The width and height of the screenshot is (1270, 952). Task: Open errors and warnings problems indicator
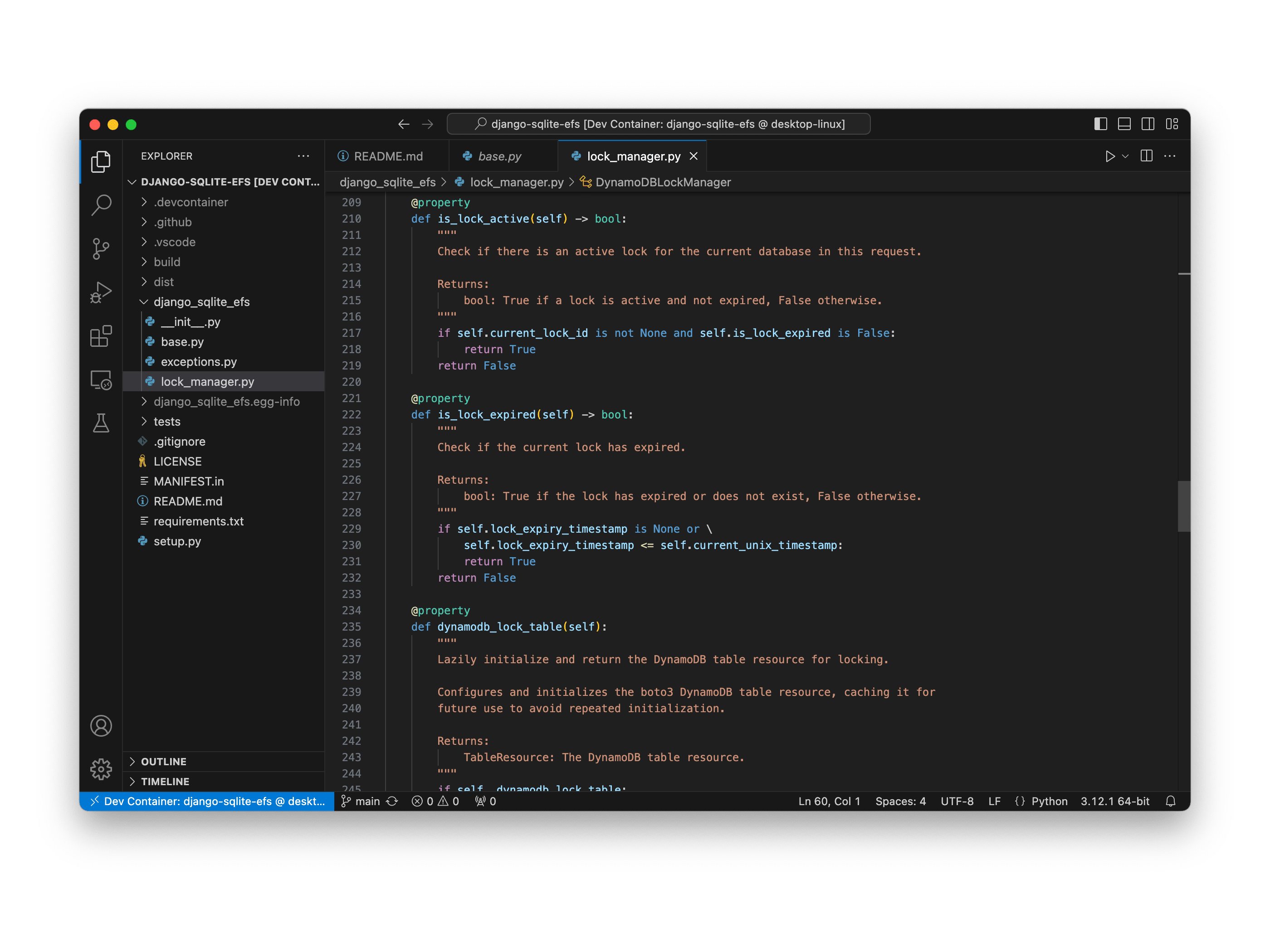(x=435, y=801)
